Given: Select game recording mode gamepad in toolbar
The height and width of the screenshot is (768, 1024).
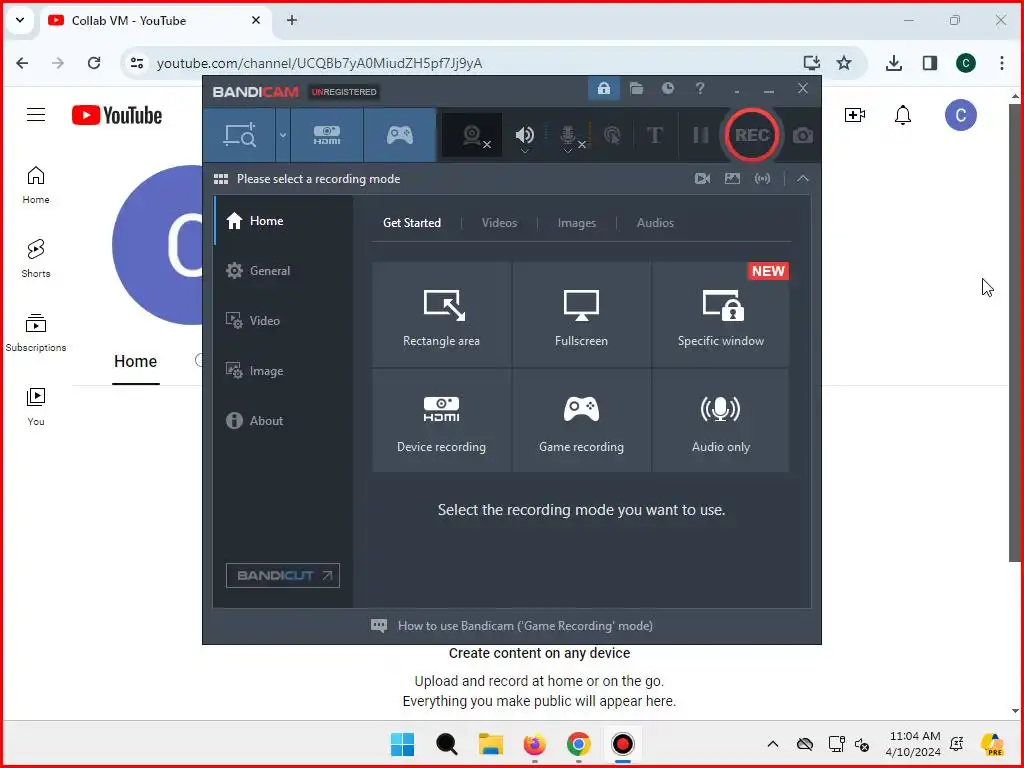Looking at the screenshot, I should [400, 135].
